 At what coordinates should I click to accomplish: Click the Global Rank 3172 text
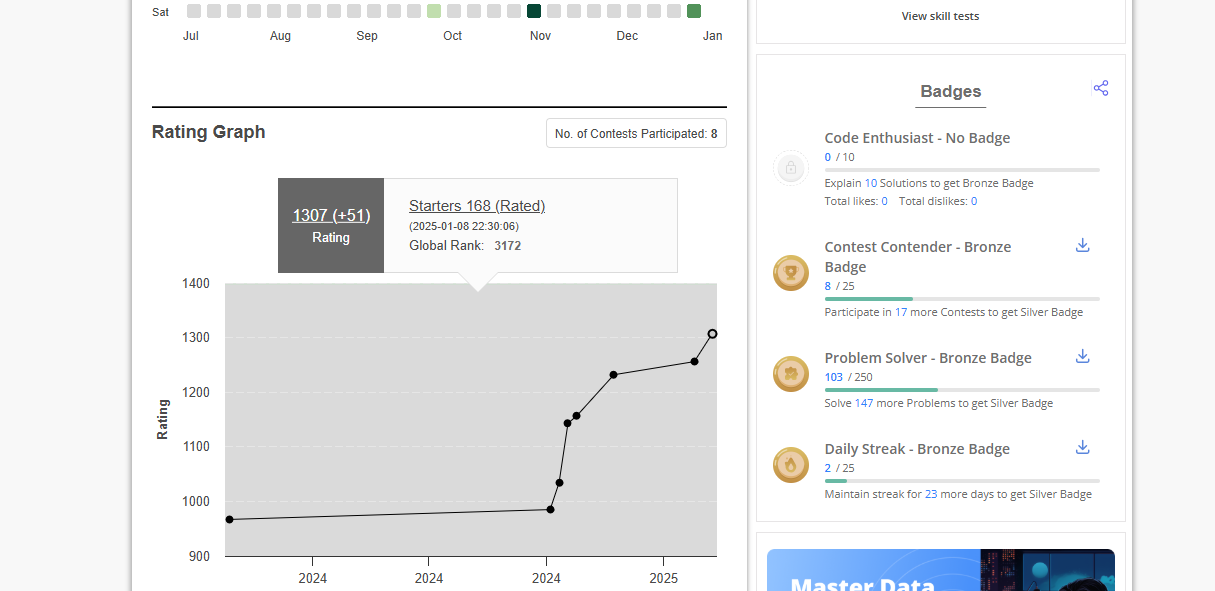click(x=465, y=245)
